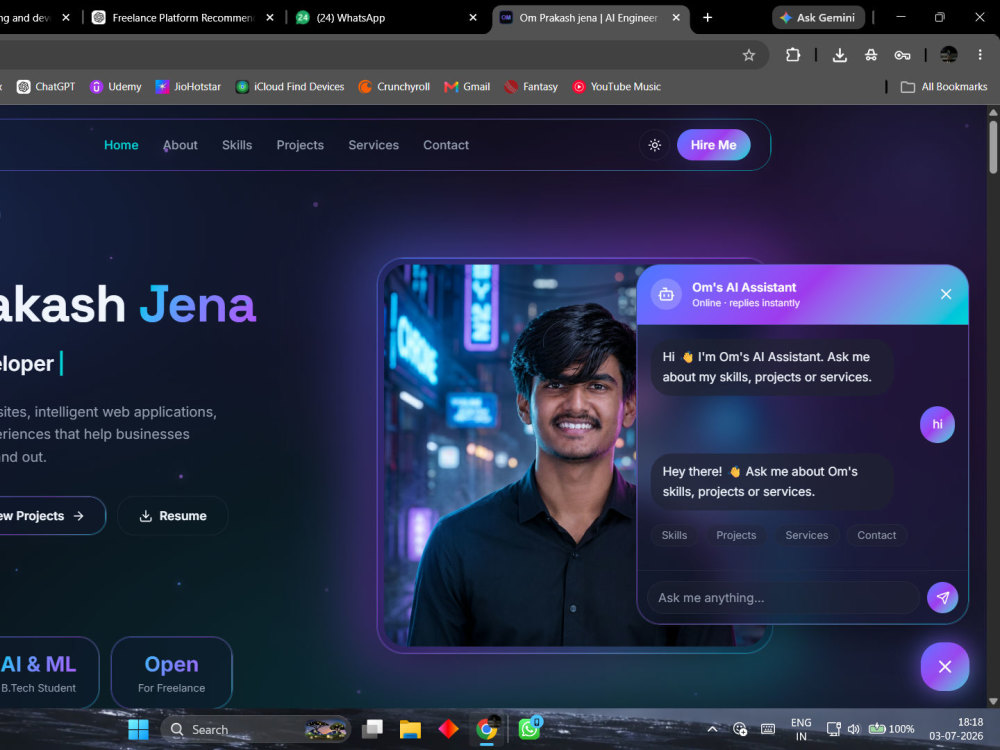Image resolution: width=1000 pixels, height=750 pixels.
Task: Open the Fantasy bookmark
Action: [x=531, y=87]
